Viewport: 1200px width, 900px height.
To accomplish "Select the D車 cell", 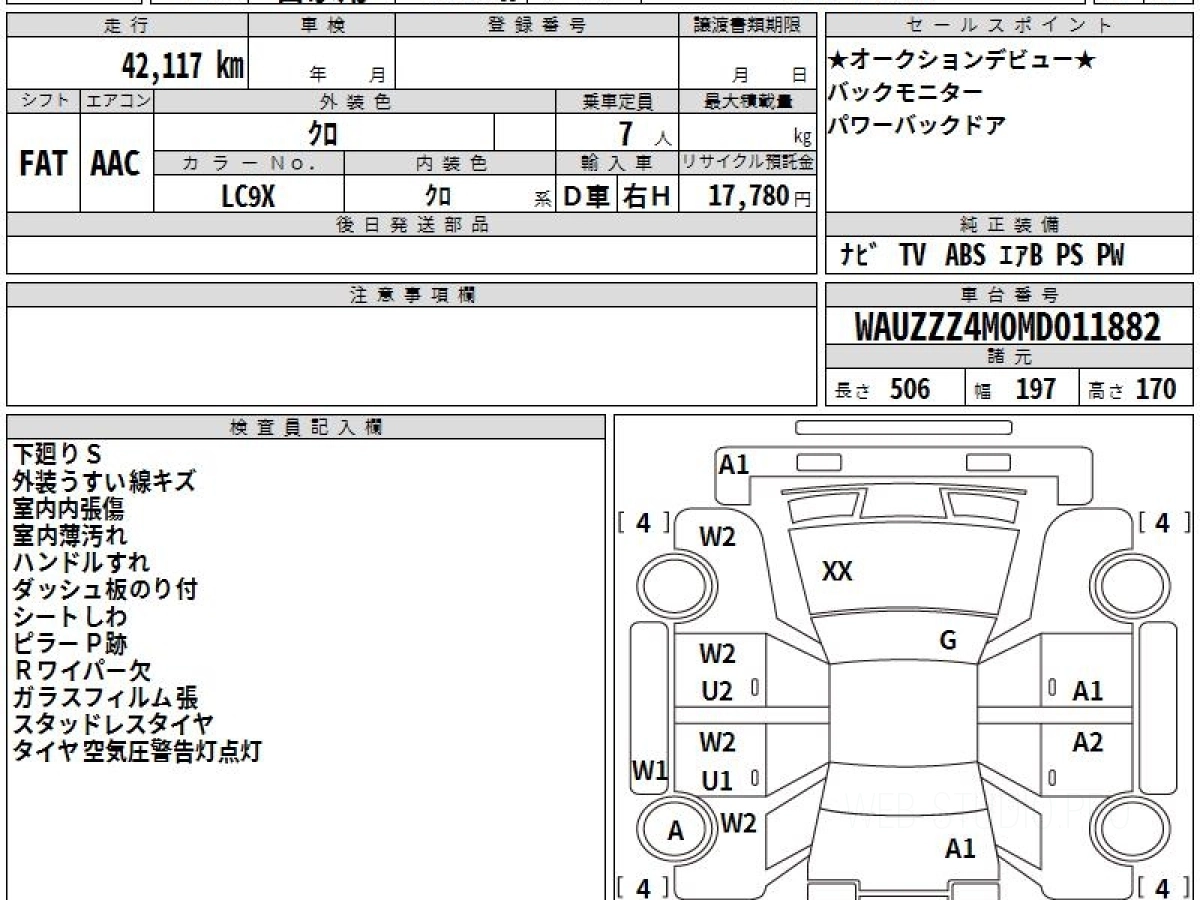I will 587,196.
